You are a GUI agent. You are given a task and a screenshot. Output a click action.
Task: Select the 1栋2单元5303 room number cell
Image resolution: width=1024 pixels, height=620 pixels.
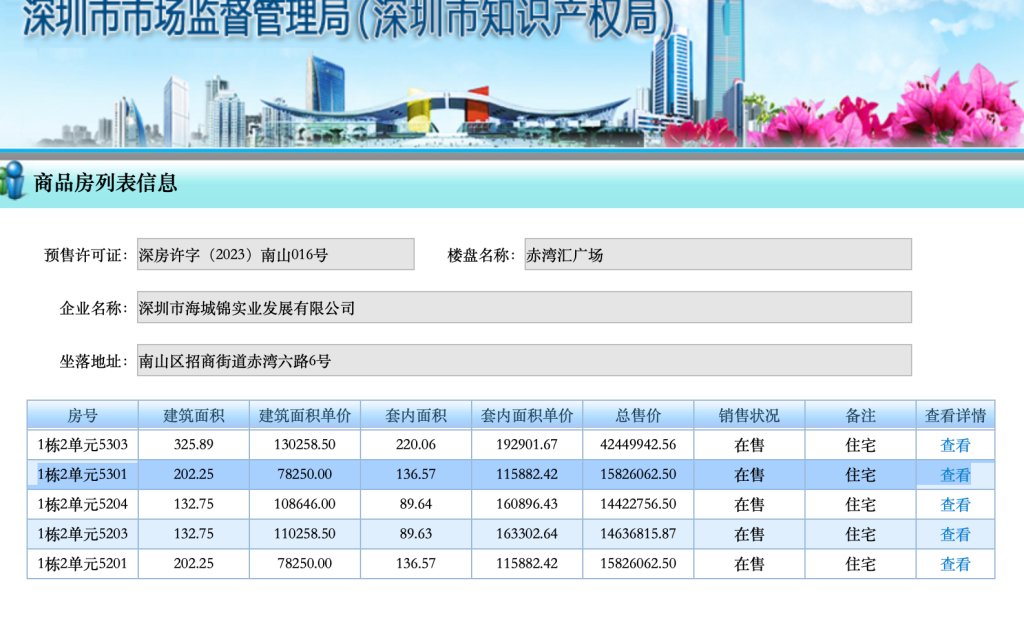pos(83,445)
